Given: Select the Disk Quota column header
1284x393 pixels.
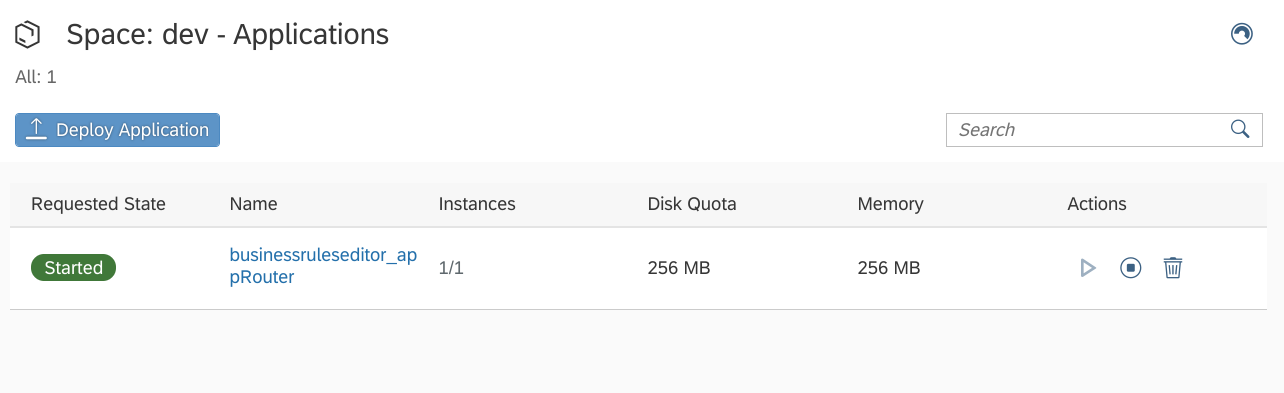Looking at the screenshot, I should [x=692, y=204].
